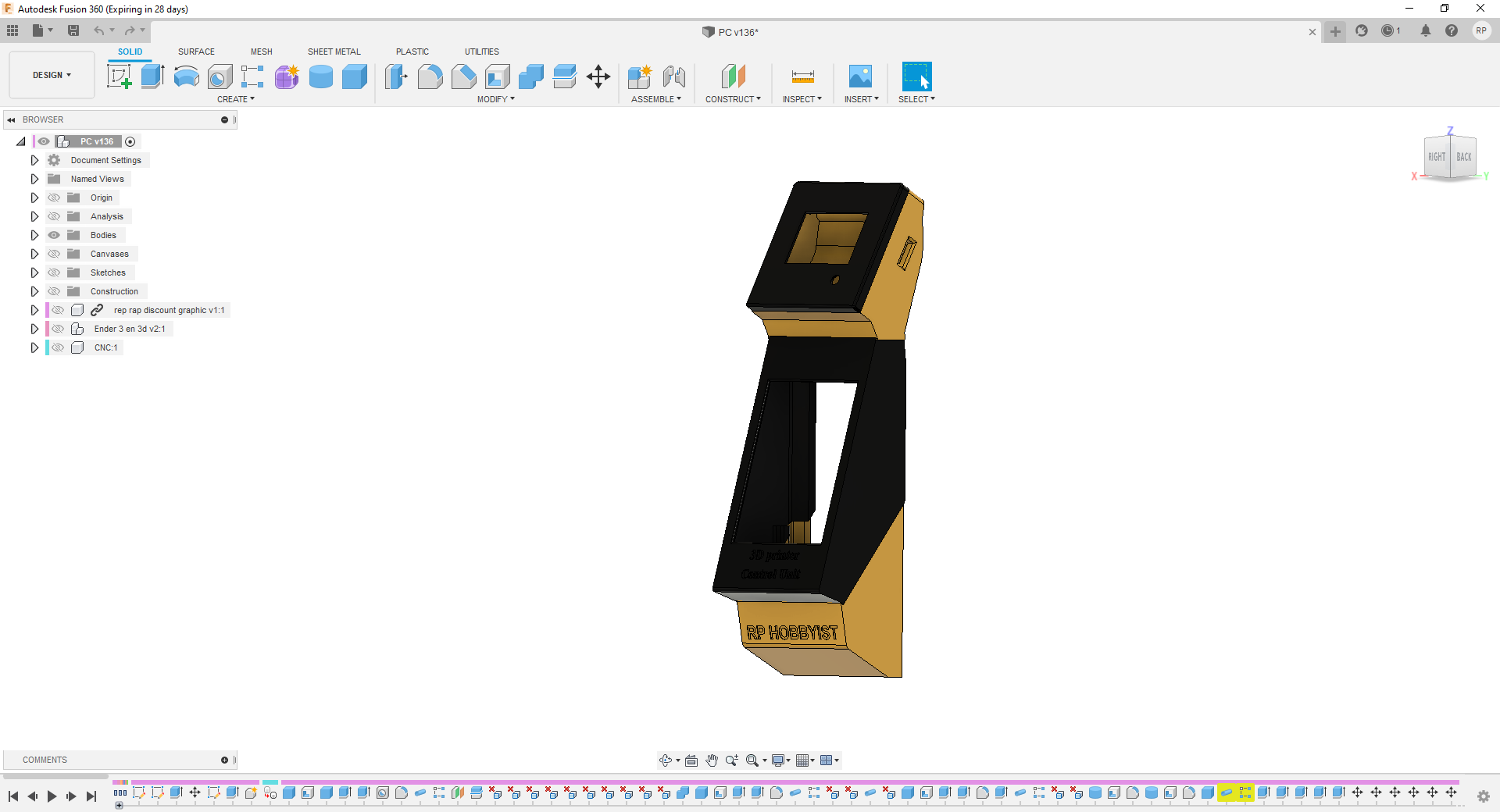Viewport: 1500px width, 812px height.
Task: Select the Move/Copy tool in toolbar
Action: pyautogui.click(x=598, y=77)
